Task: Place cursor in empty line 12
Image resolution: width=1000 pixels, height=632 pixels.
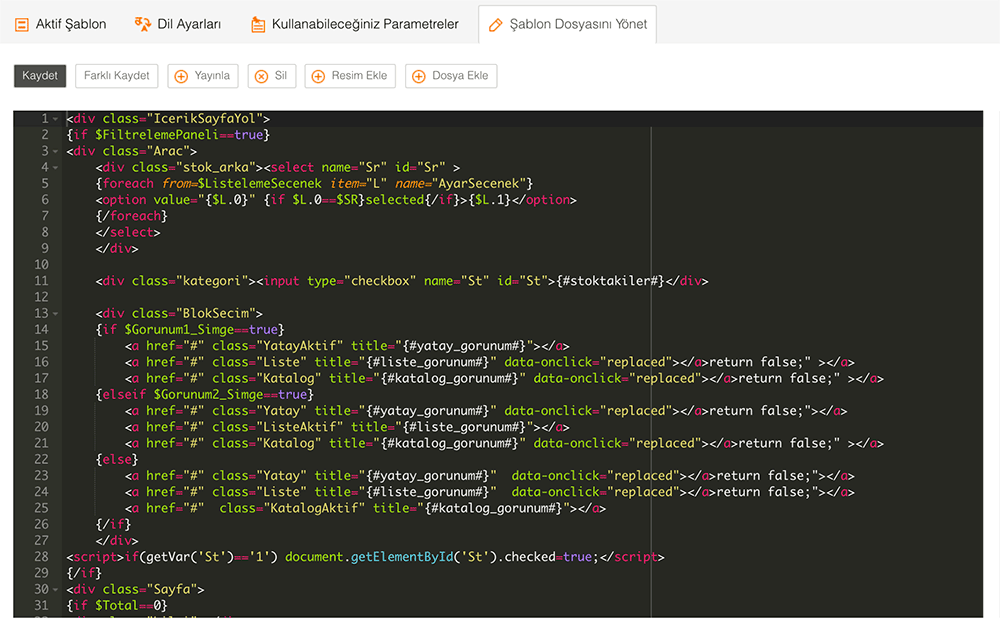Action: 523,297
